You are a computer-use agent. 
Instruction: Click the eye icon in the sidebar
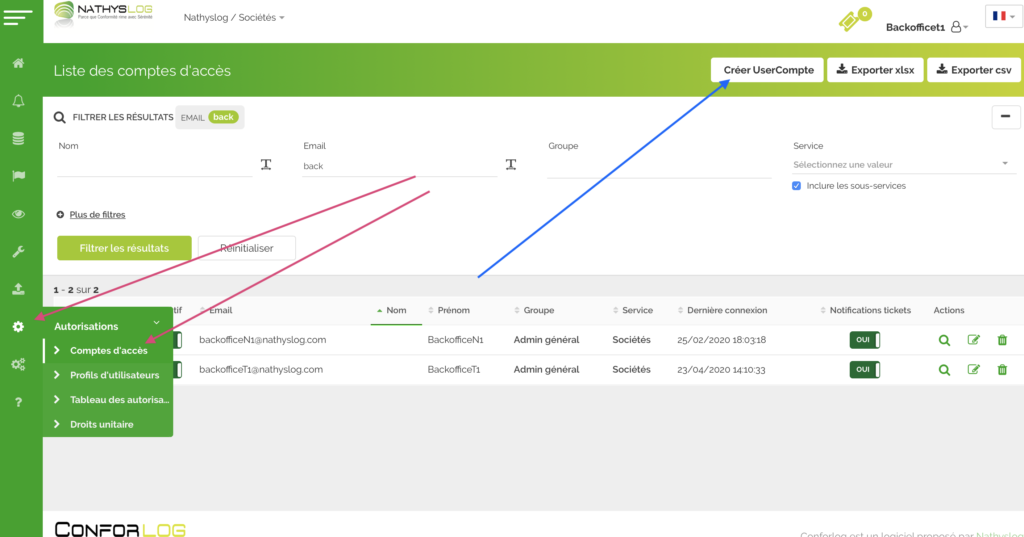(18, 214)
